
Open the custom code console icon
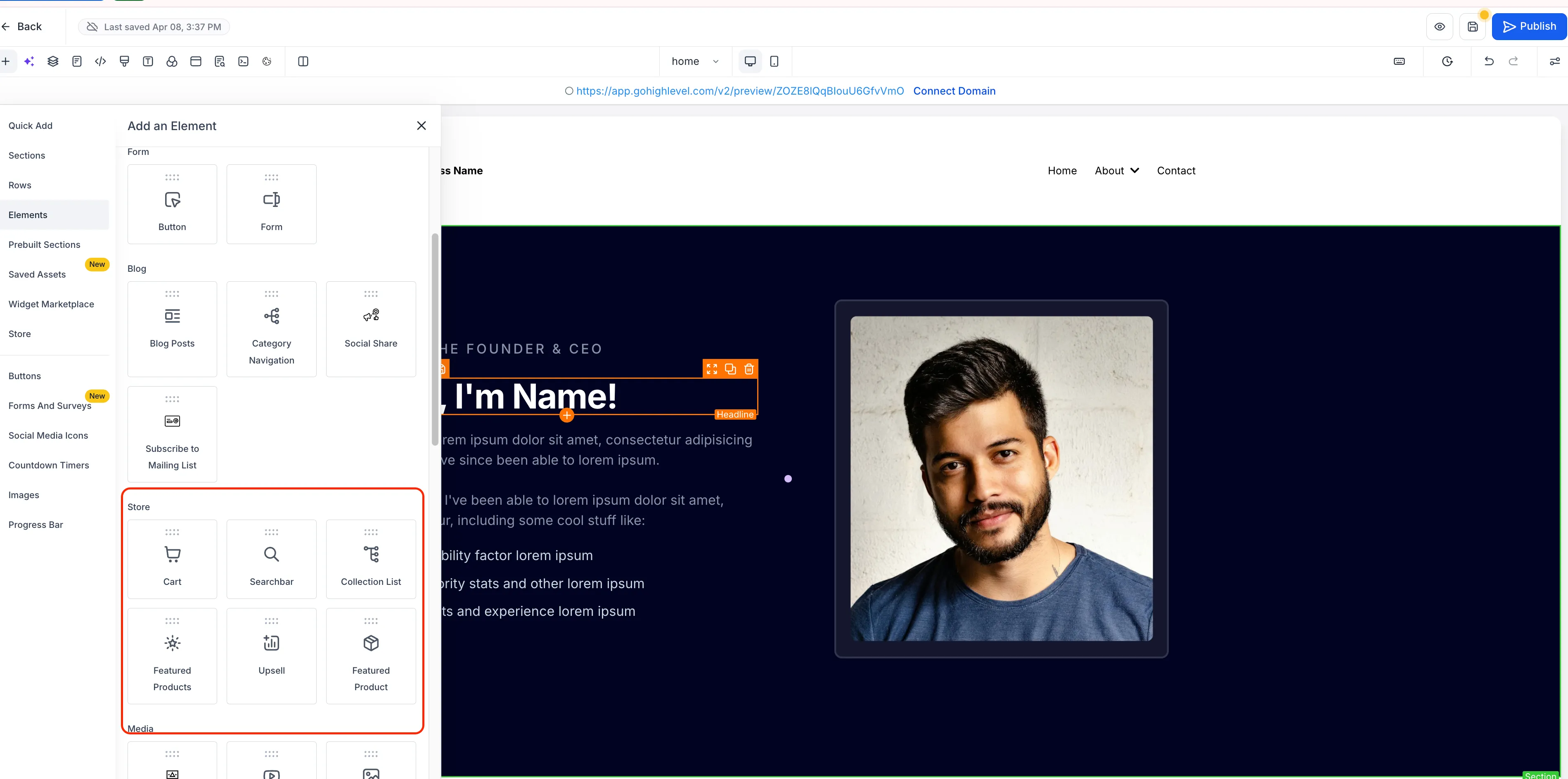244,61
